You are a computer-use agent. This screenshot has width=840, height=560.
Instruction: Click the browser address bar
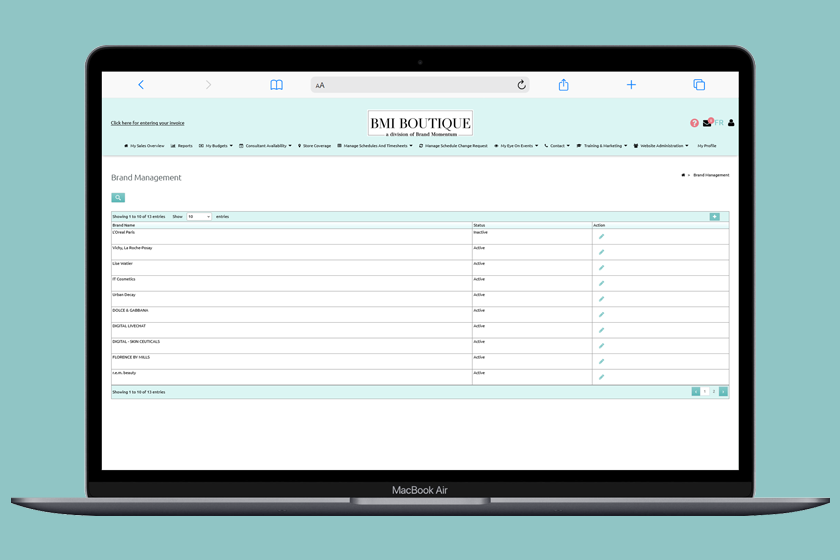[420, 85]
